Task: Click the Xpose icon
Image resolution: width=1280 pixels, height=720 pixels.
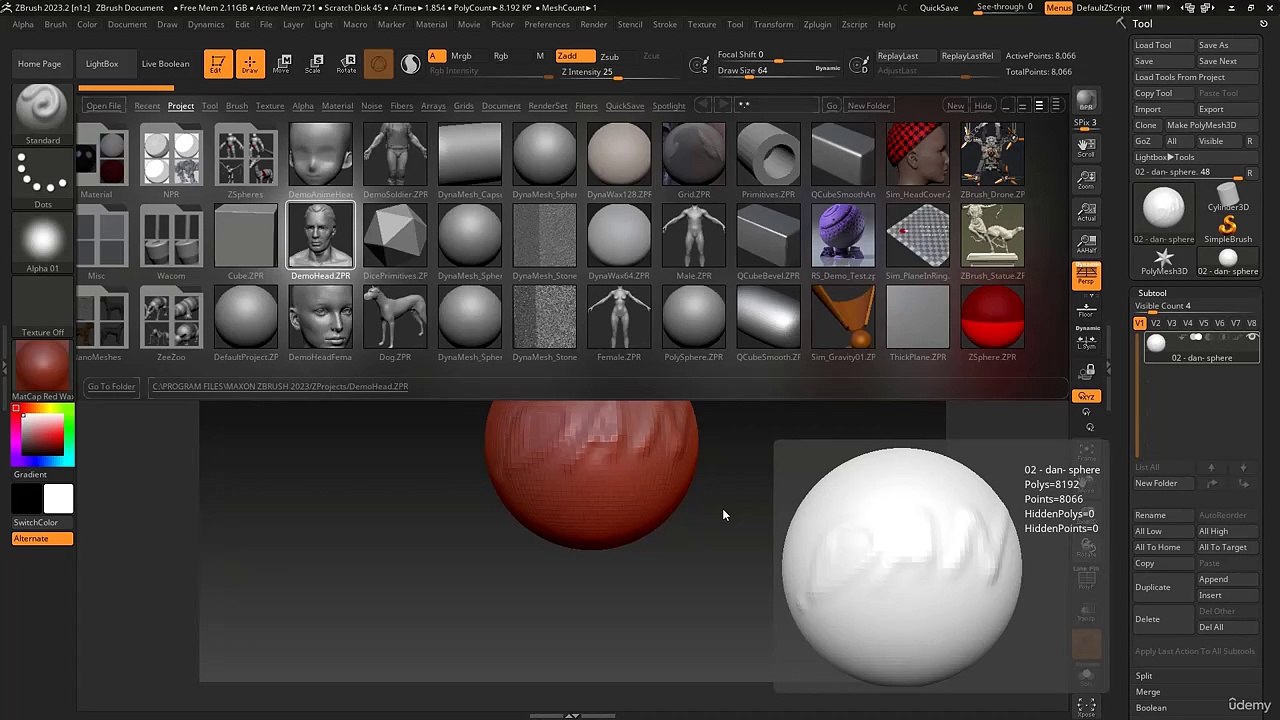Action: 1086,708
